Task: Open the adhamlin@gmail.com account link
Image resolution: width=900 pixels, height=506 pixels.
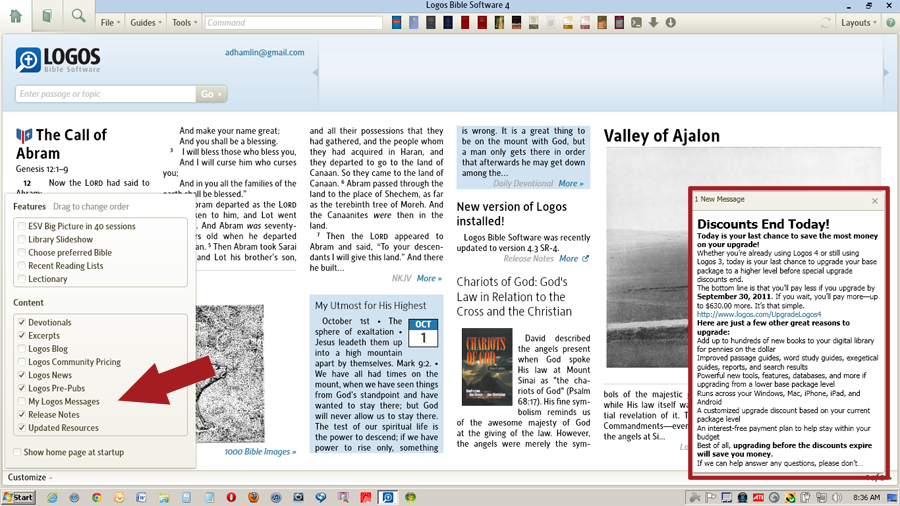Action: pos(265,52)
